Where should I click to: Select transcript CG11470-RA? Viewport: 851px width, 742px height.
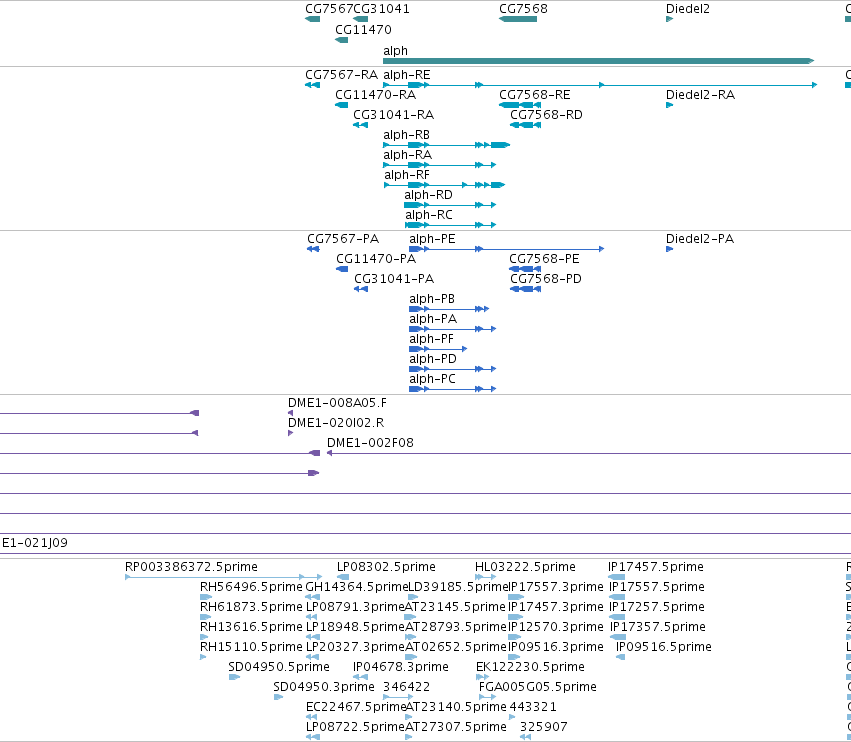[341, 105]
